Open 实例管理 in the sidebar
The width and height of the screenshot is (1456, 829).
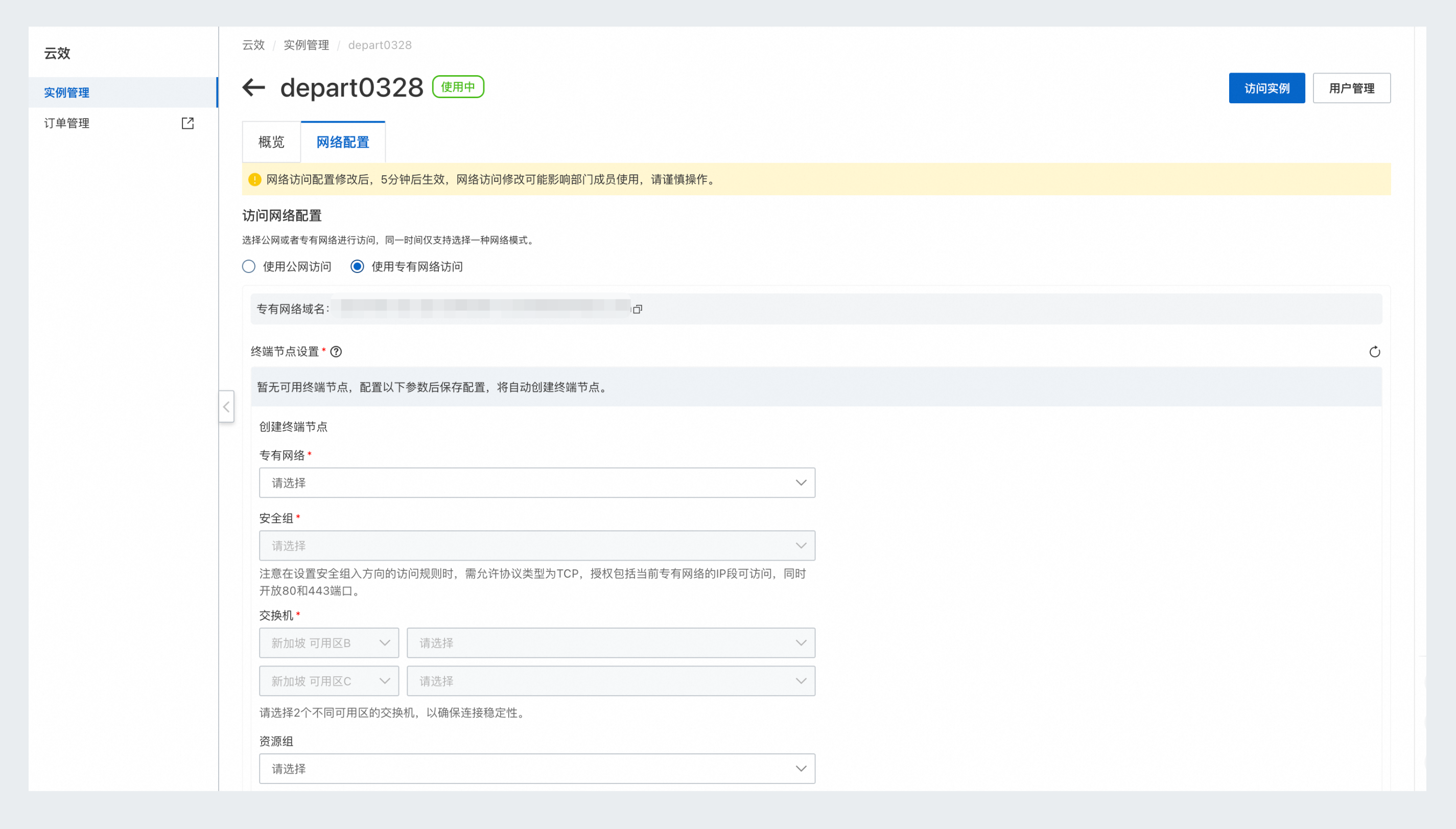tap(66, 92)
